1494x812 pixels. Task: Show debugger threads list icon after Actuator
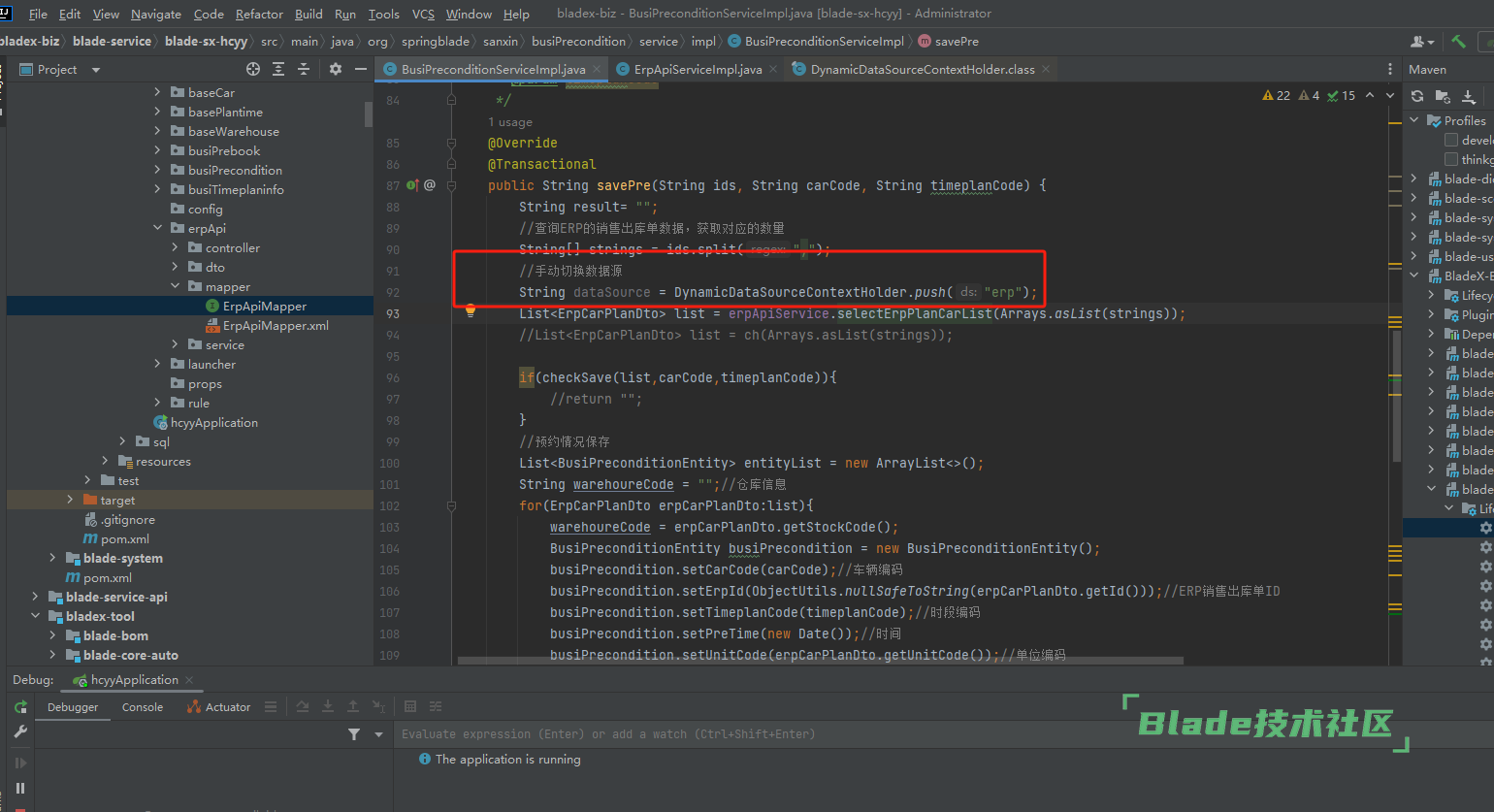[271, 707]
